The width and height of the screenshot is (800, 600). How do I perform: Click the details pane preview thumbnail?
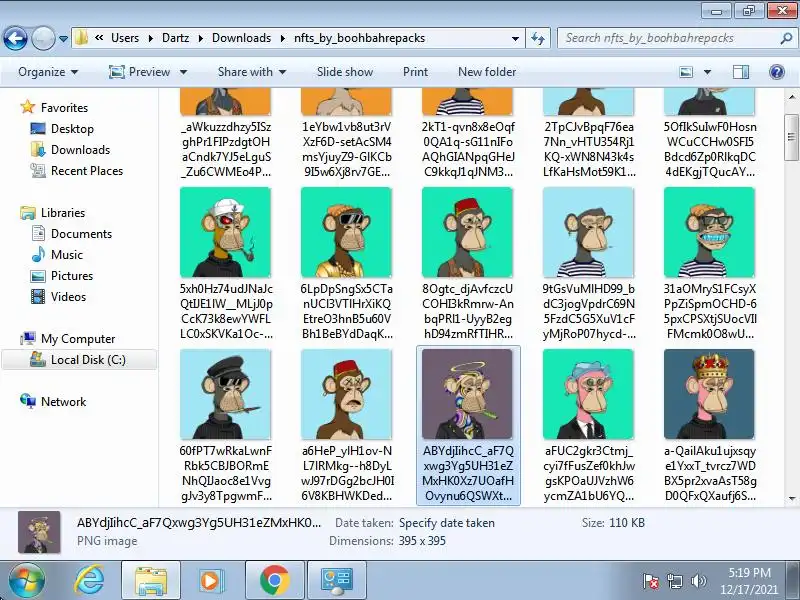click(39, 532)
